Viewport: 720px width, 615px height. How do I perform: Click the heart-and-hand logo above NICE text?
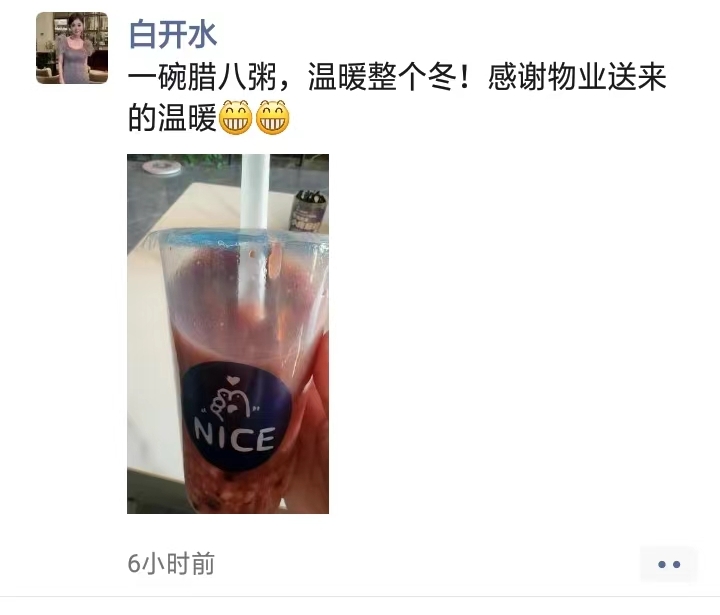pos(234,400)
